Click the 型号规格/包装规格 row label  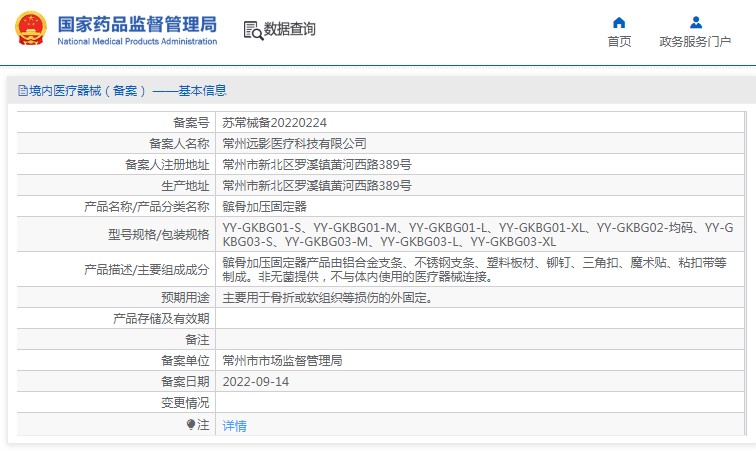pos(159,235)
